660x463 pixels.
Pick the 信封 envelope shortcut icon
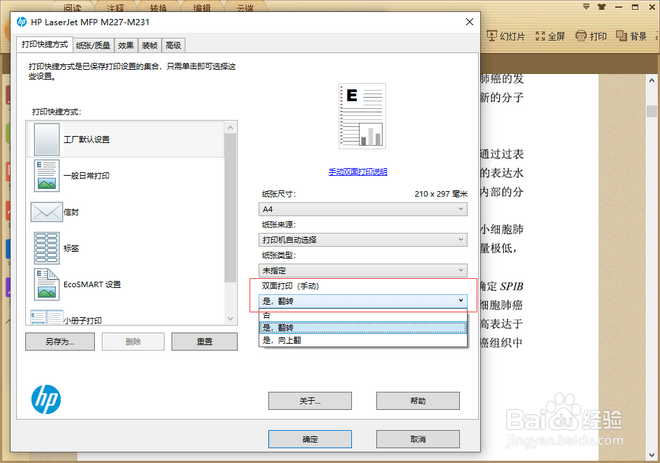click(46, 212)
